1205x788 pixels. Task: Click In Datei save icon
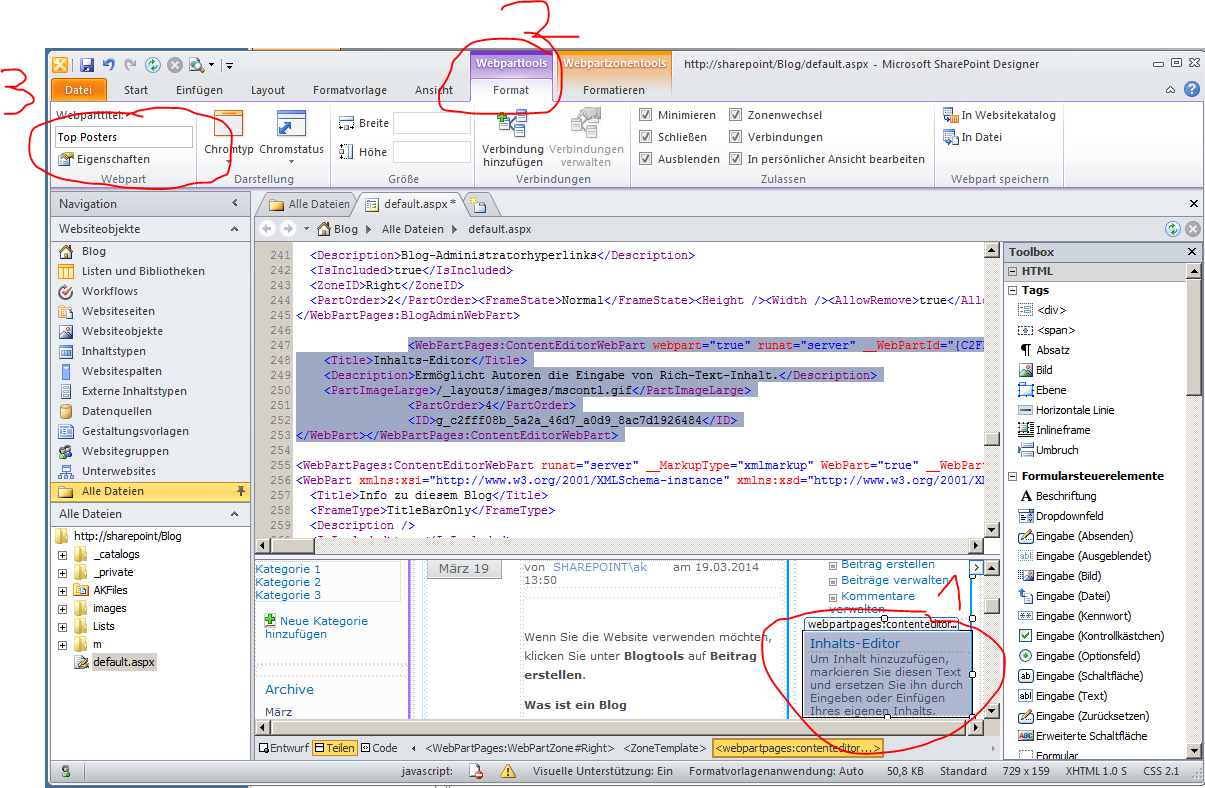[950, 137]
